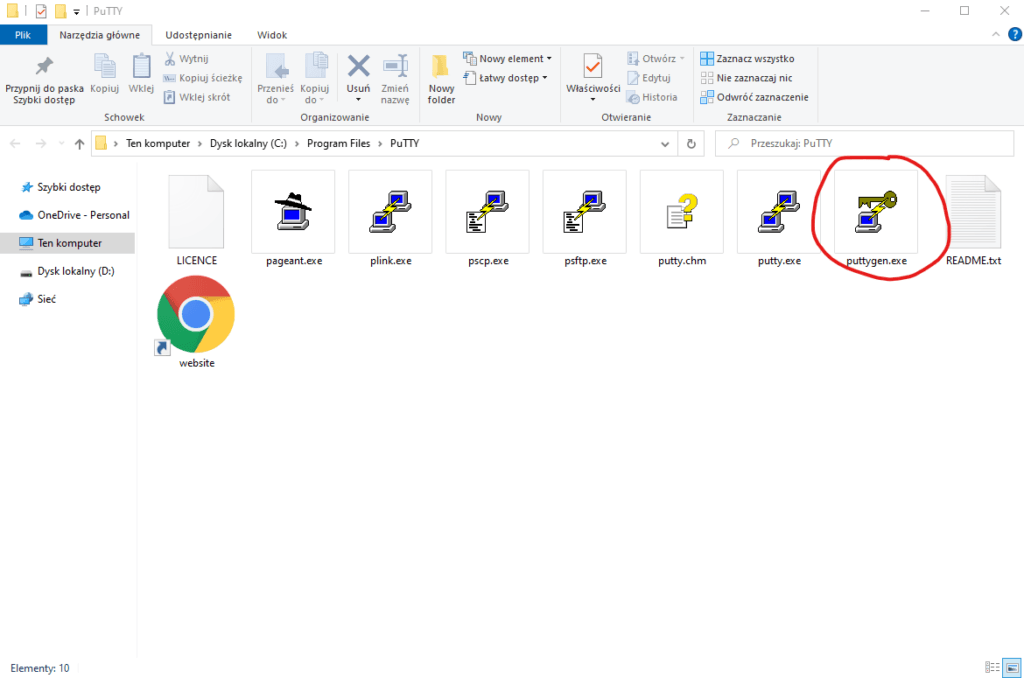Open the Plik menu
The height and width of the screenshot is (678, 1024).
click(x=23, y=35)
